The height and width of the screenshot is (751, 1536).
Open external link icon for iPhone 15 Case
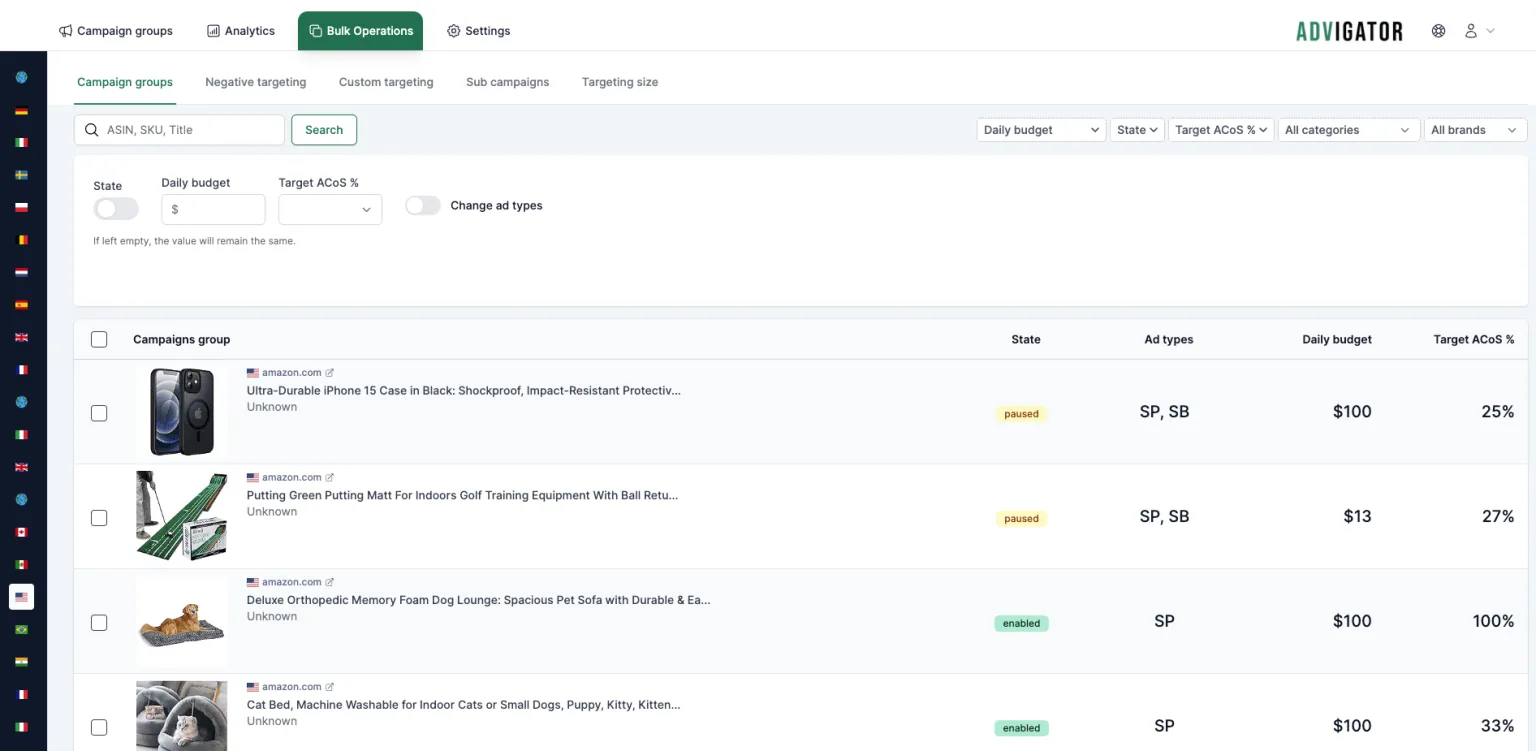330,373
